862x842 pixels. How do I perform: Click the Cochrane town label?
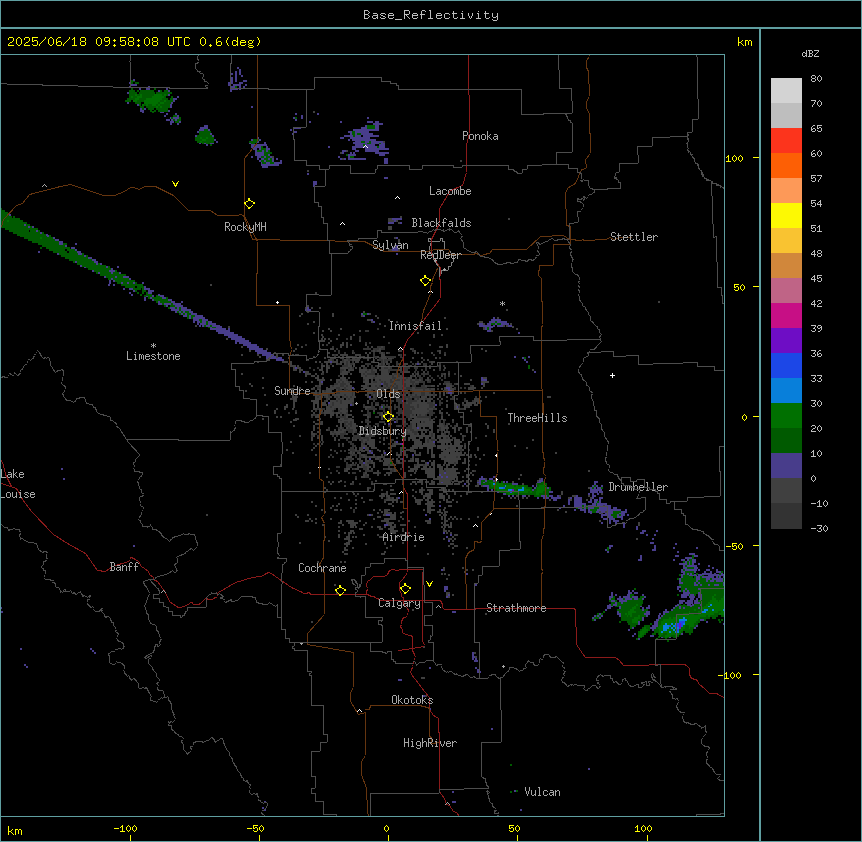pyautogui.click(x=322, y=568)
